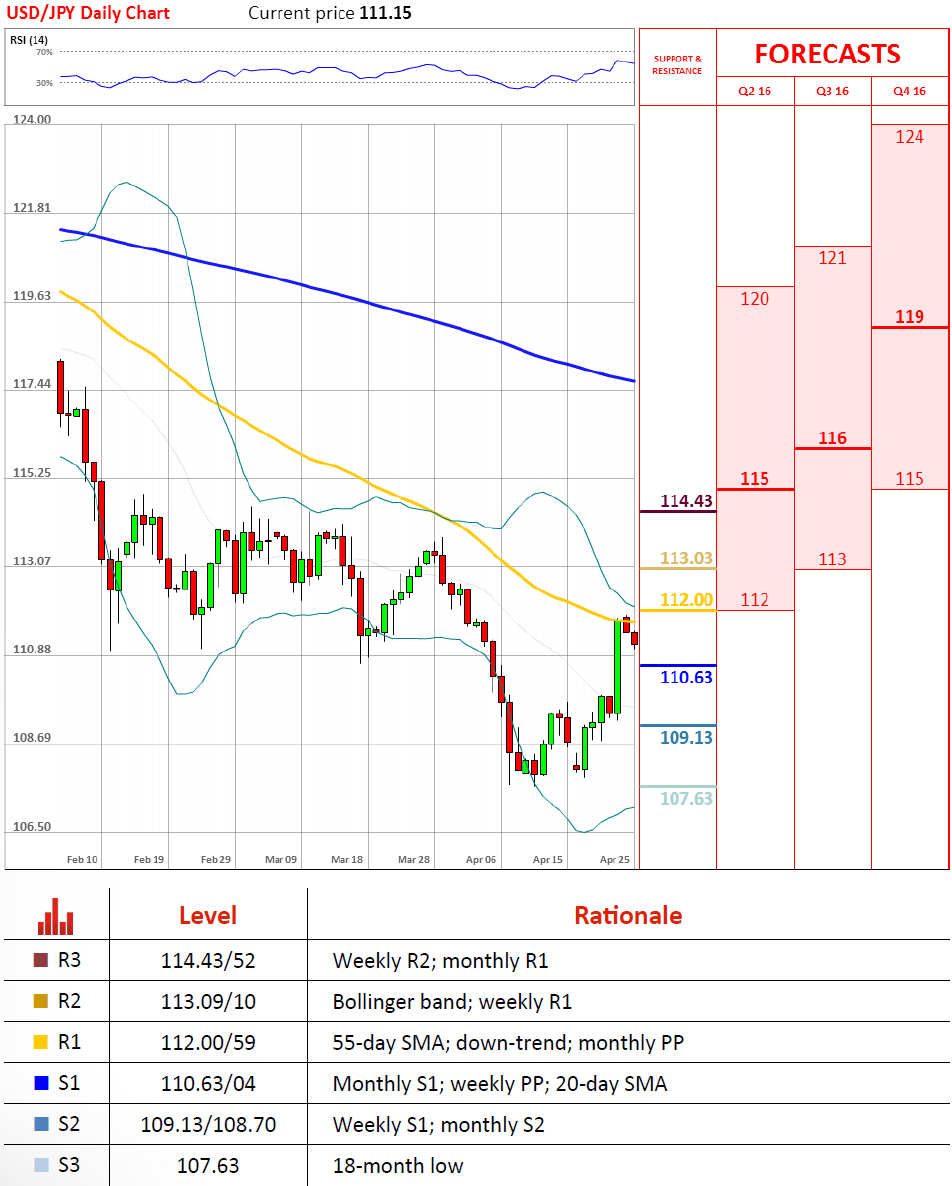The height and width of the screenshot is (1186, 952).
Task: Click the RSI 30% level label
Action: [x=44, y=82]
